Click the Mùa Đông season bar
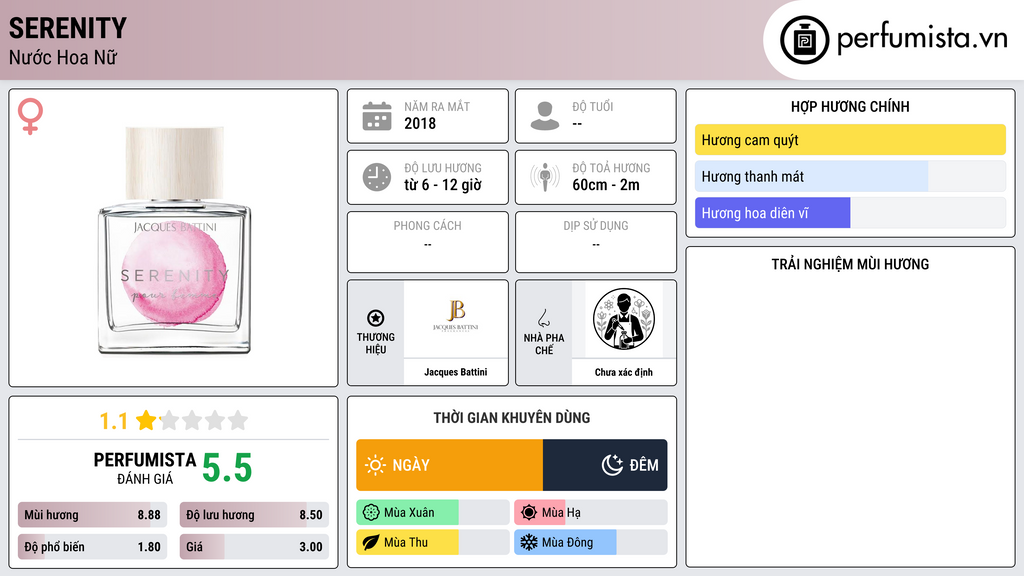Viewport: 1024px width, 576px height. tap(590, 542)
